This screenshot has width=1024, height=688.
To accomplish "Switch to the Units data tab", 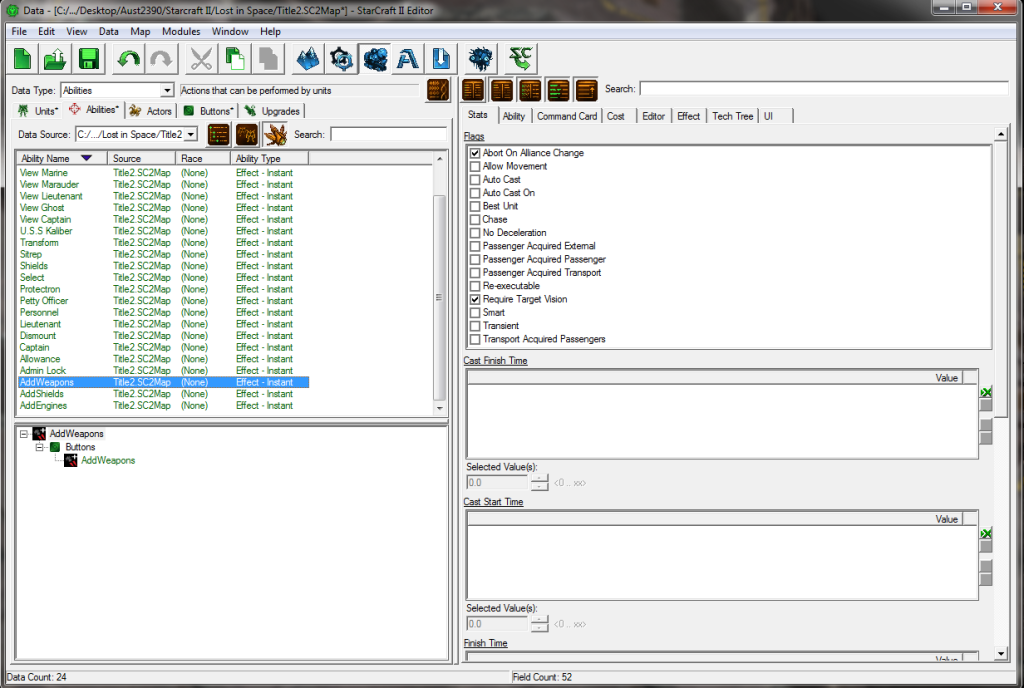I will (x=39, y=111).
